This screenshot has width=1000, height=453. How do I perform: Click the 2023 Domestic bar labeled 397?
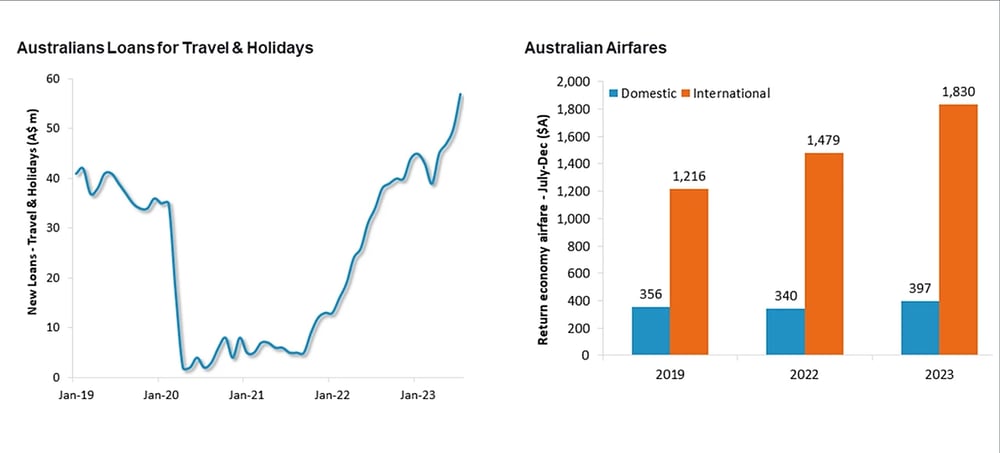920,328
